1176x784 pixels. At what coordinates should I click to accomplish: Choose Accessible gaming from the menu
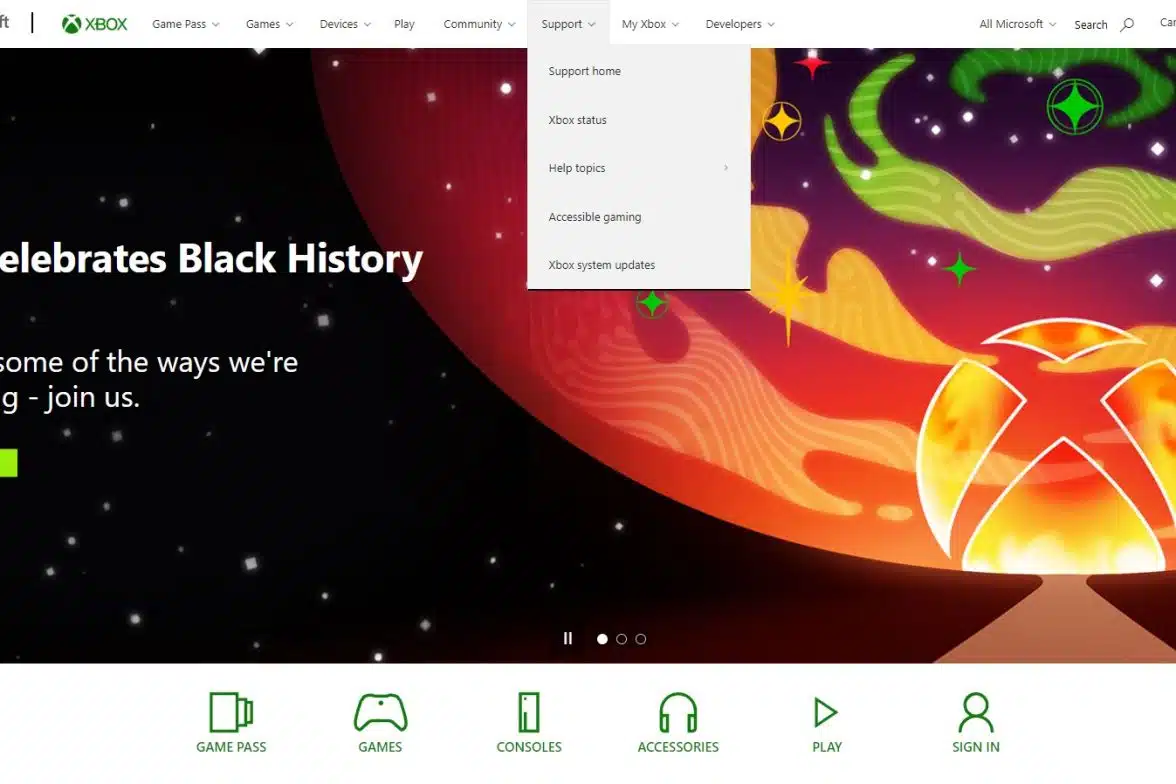tap(639, 217)
